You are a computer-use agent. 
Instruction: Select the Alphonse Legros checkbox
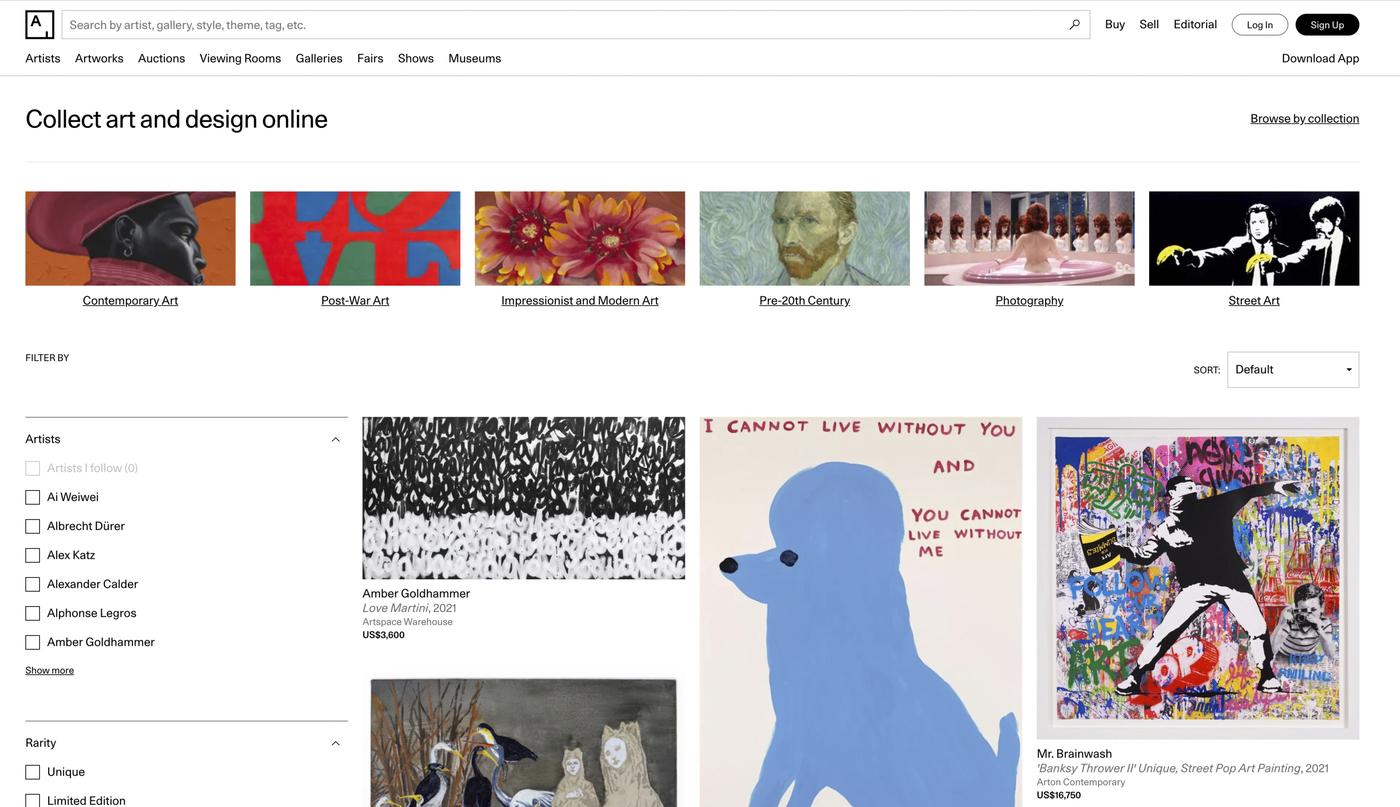coord(32,613)
